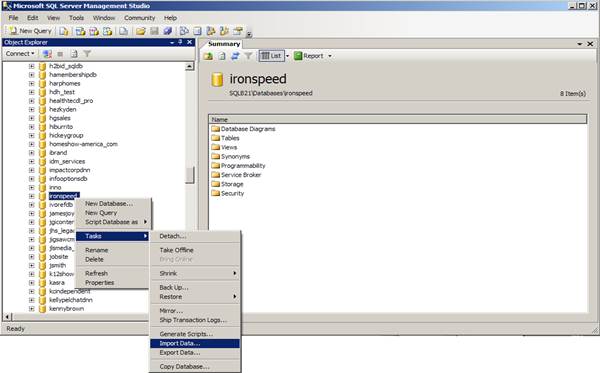This screenshot has width=600, height=373.
Task: Open the main toolbar options arrow
Action: (249, 34)
